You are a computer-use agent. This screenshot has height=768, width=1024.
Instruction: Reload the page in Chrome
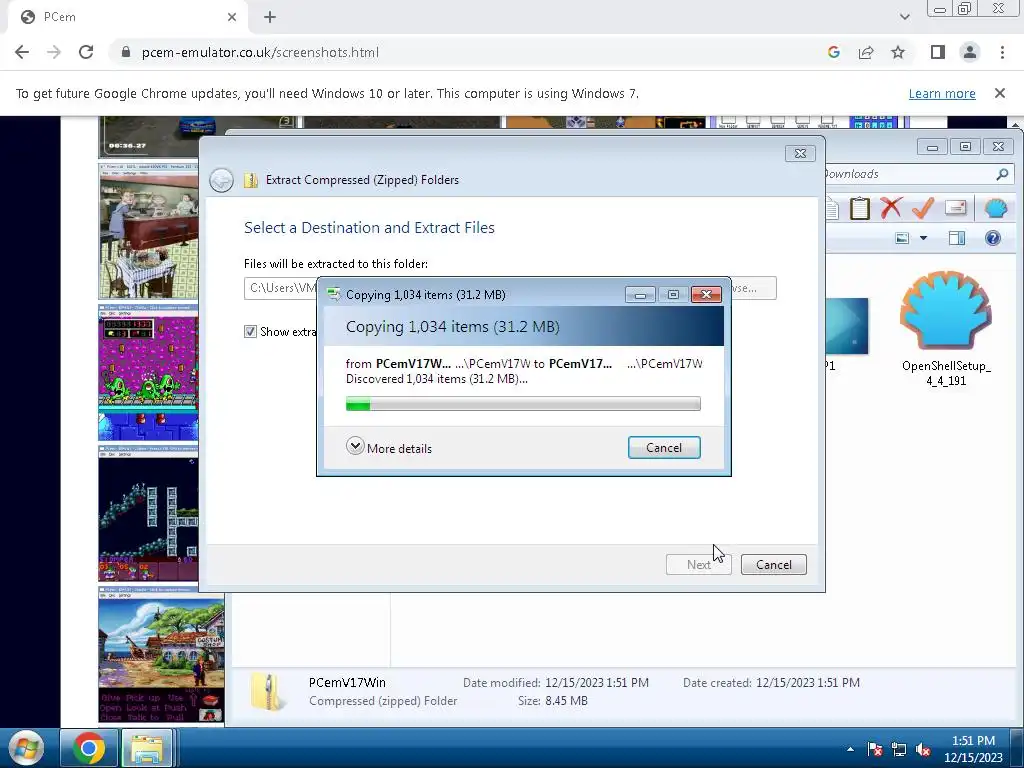coord(86,52)
